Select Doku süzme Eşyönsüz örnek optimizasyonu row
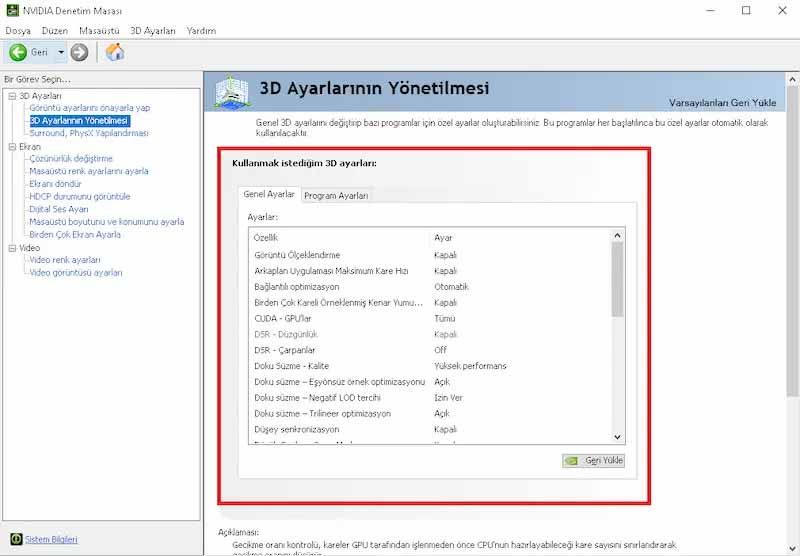The height and width of the screenshot is (556, 800). point(430,382)
